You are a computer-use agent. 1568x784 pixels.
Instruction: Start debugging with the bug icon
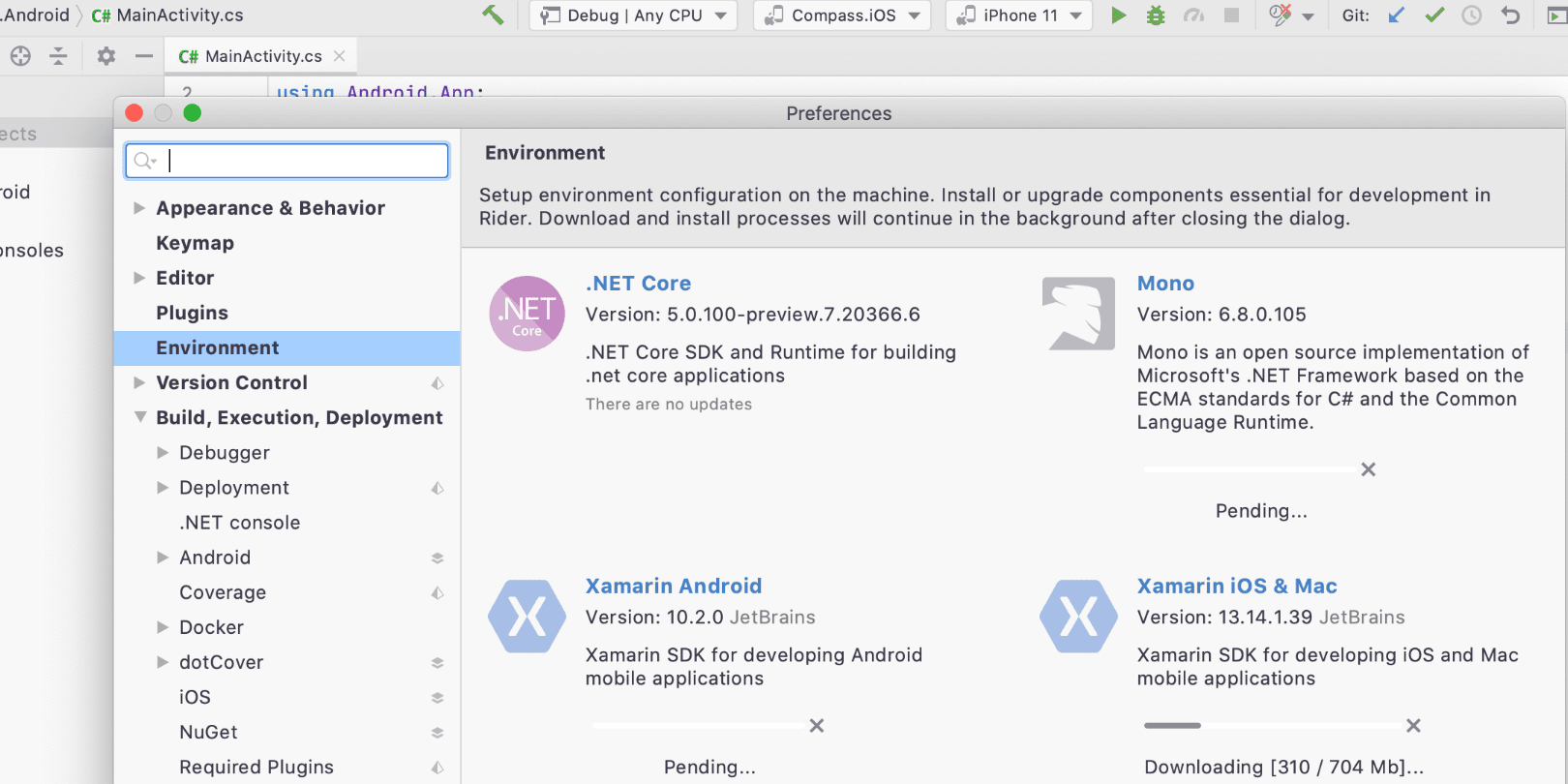click(1156, 15)
